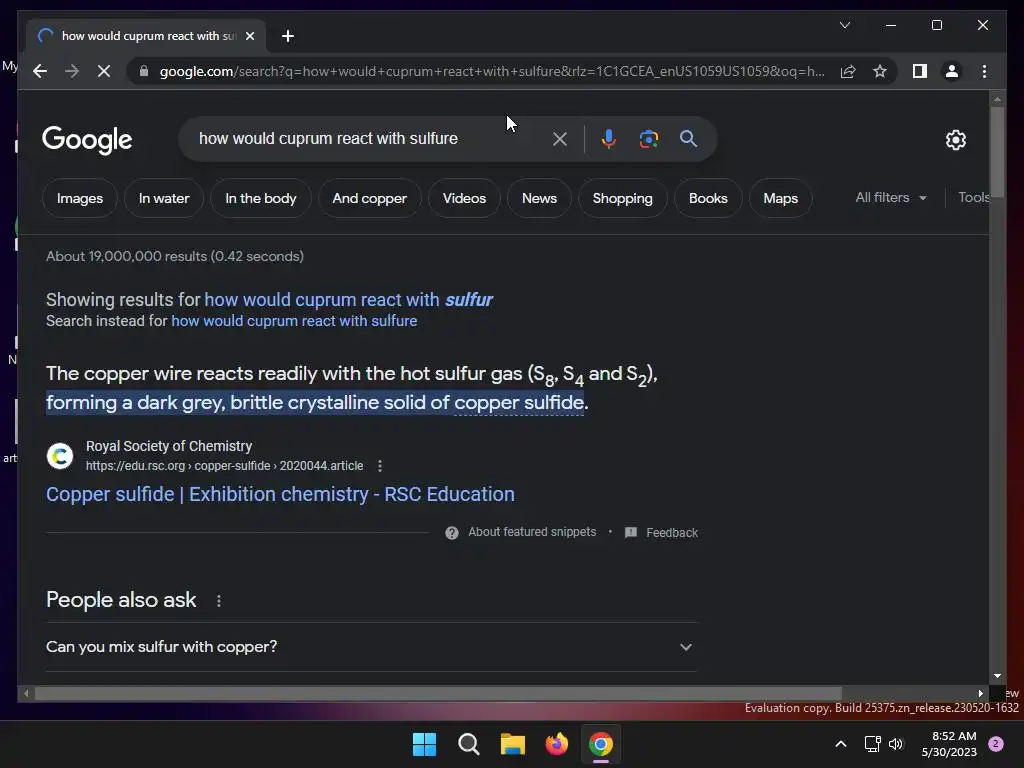Screen dimensions: 1024x768
Task: Search instead for original 'sulfure' query
Action: coord(294,321)
